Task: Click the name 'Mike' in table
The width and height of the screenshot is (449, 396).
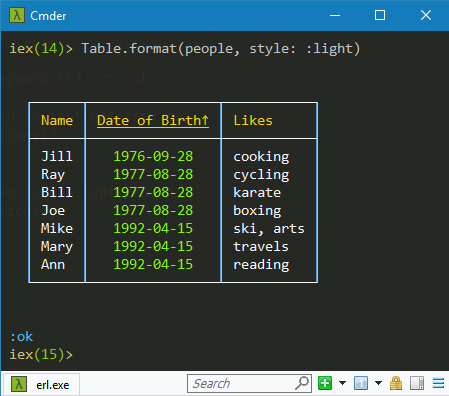Action: pos(57,228)
